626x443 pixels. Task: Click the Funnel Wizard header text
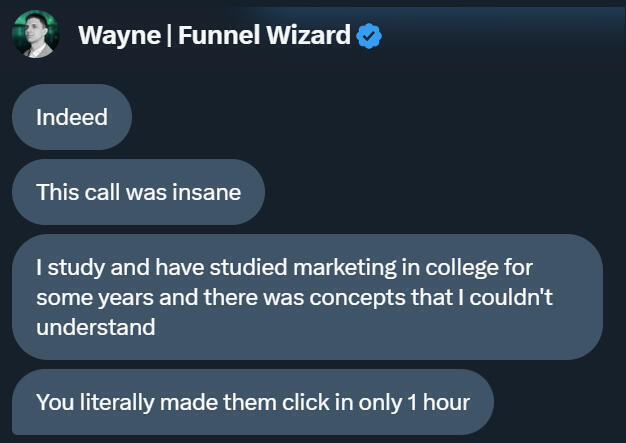click(265, 36)
